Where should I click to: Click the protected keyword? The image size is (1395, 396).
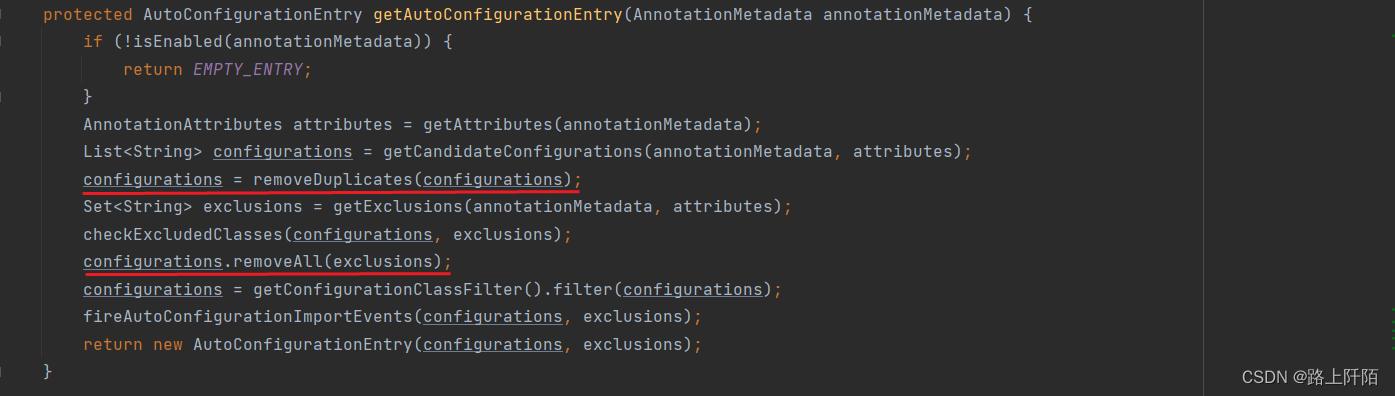click(x=88, y=15)
